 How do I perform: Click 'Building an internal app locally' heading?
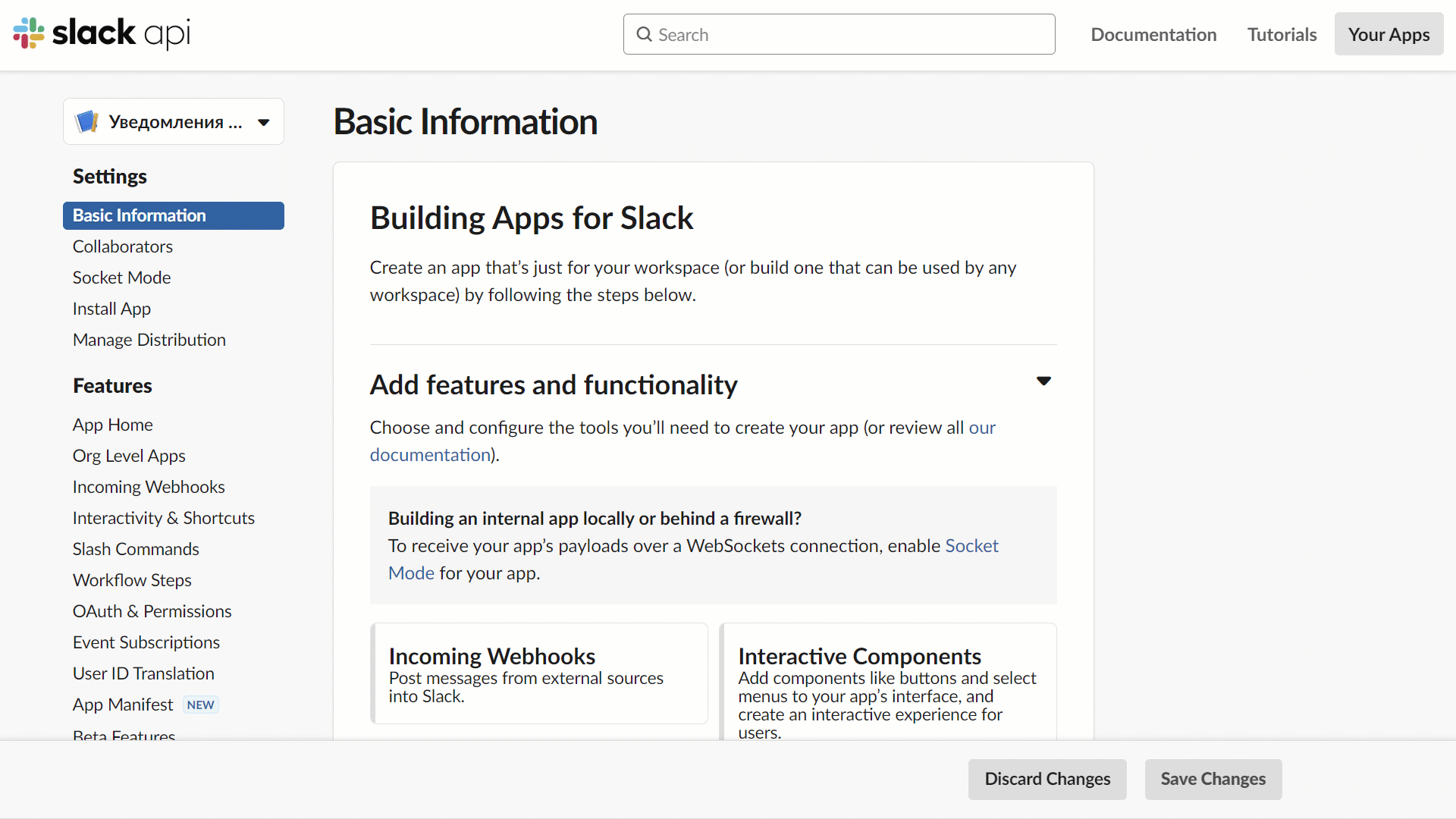pyautogui.click(x=595, y=519)
